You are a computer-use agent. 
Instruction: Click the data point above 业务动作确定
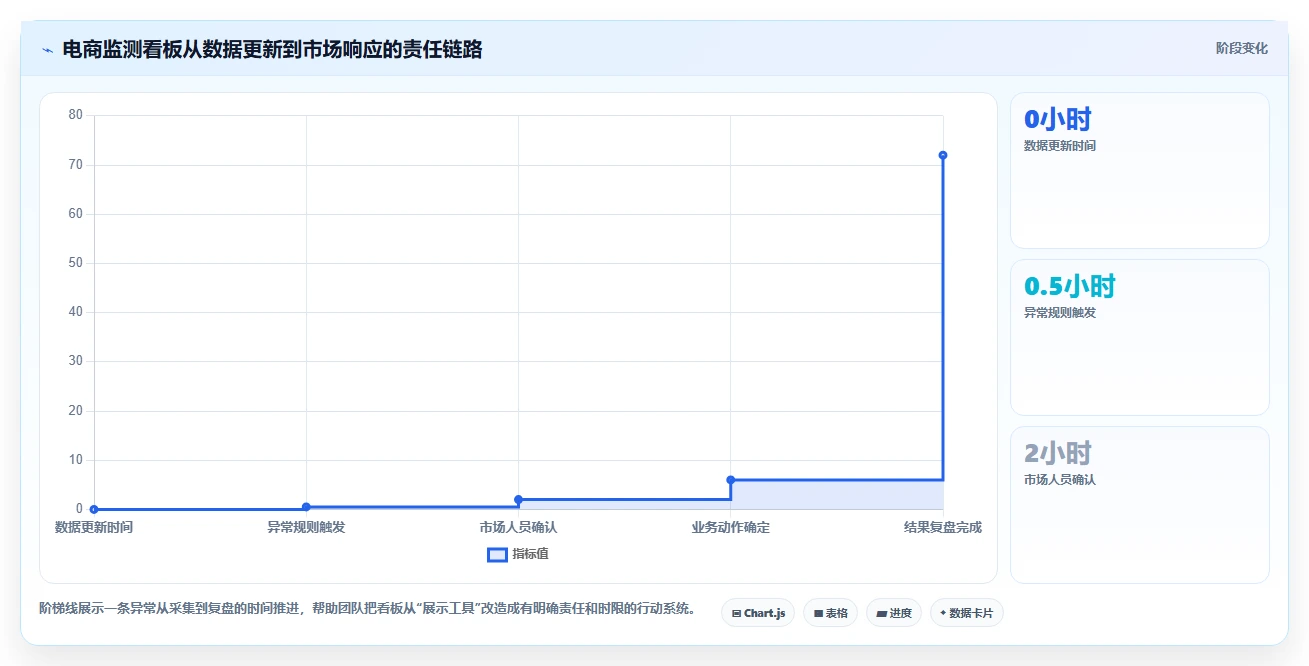pos(731,480)
